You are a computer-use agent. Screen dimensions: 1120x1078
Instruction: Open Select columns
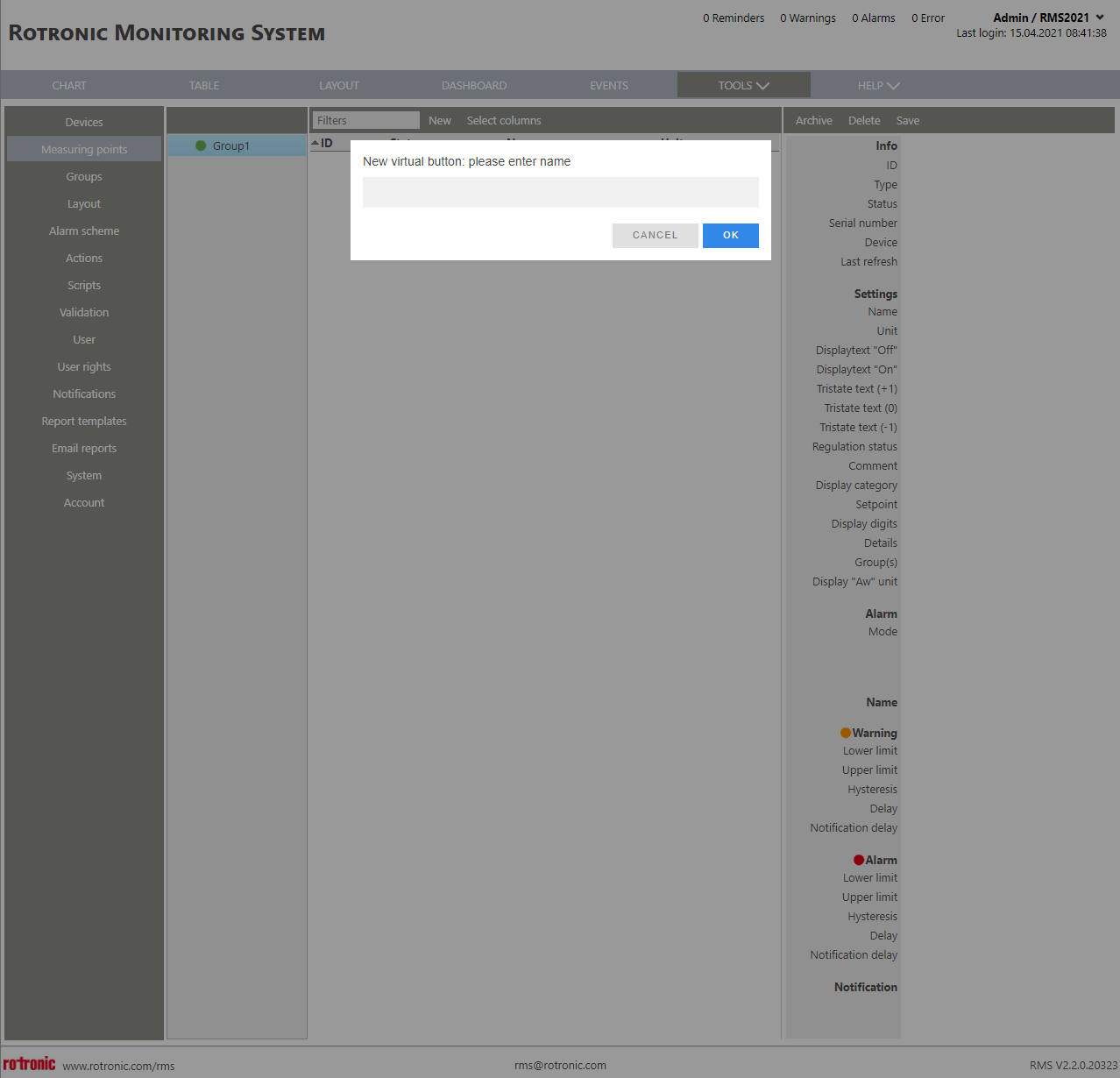[x=504, y=120]
